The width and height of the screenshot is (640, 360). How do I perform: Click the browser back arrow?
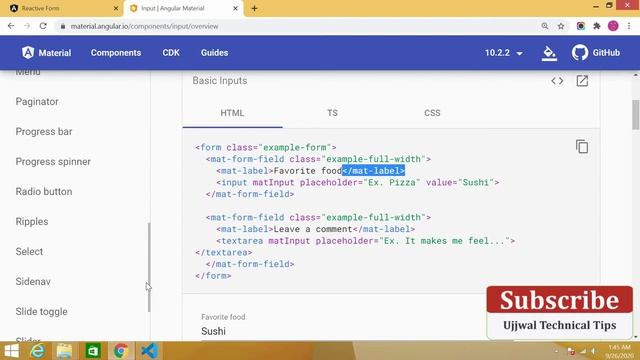tap(11, 26)
